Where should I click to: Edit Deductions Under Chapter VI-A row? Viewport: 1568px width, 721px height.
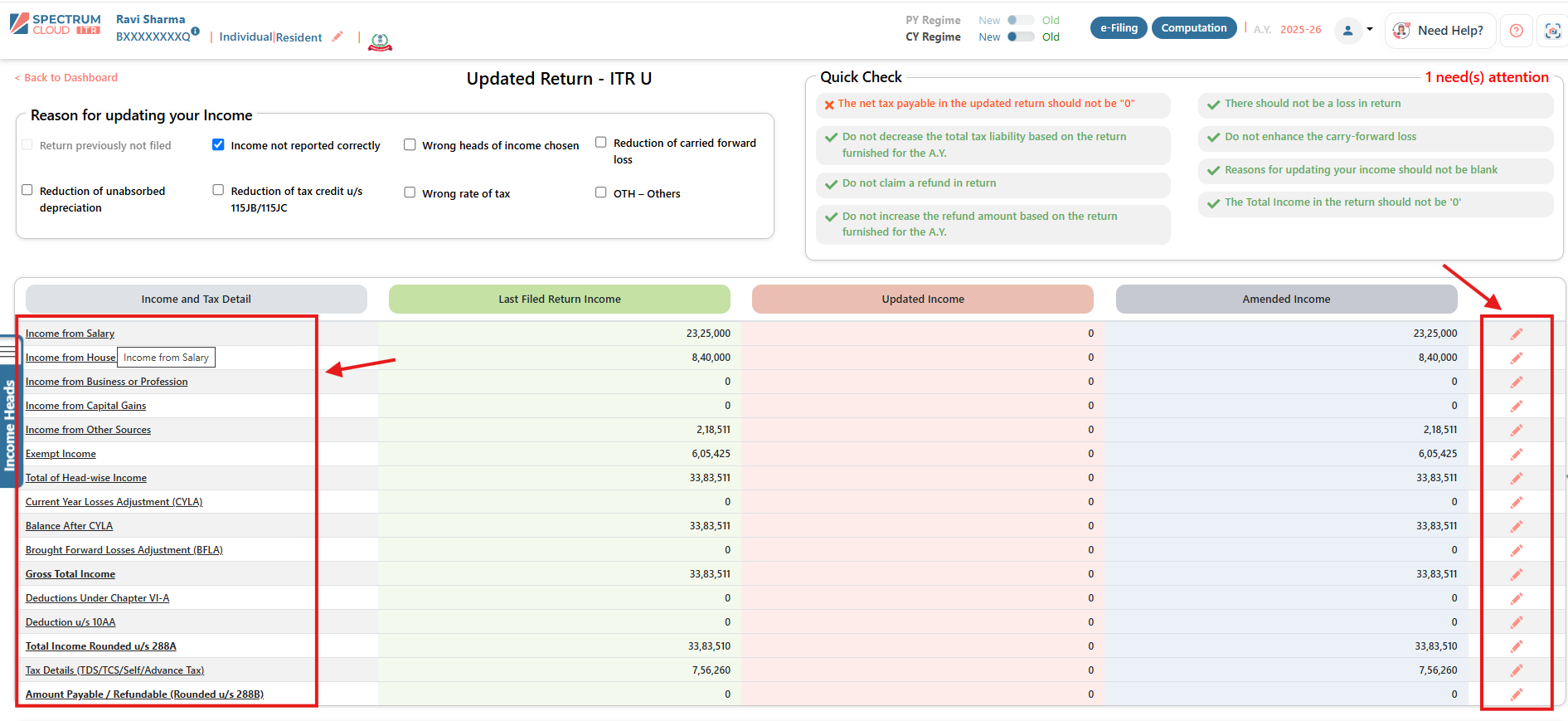pos(1516,598)
